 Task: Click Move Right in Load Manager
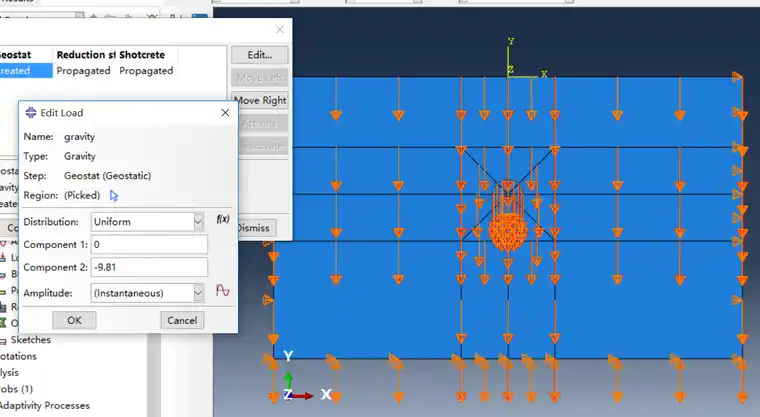259,100
